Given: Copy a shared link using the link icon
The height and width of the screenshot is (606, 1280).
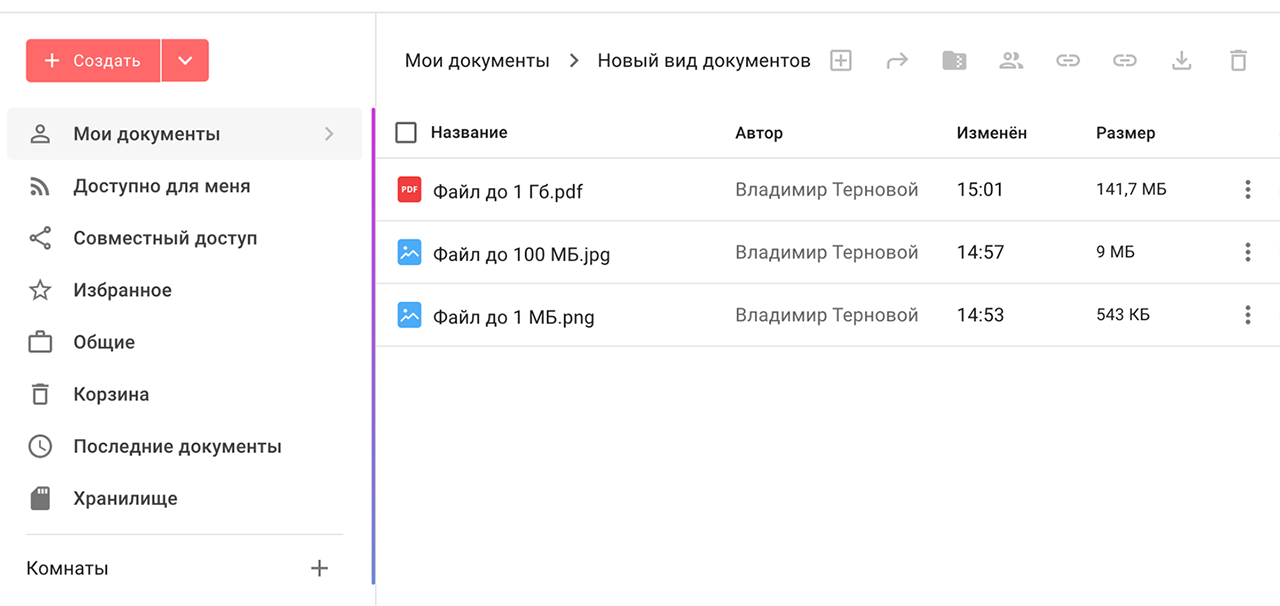Looking at the screenshot, I should point(1067,60).
